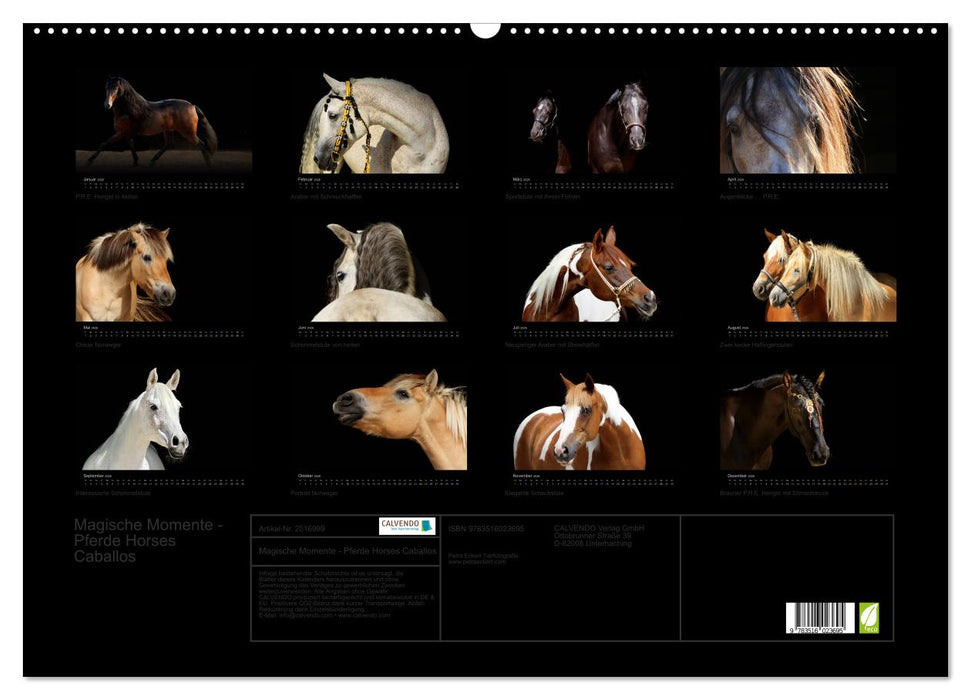Screen dimensions: 971x700
Task: Click the blue book emblem beside CALVENDO logo
Action: tap(427, 524)
